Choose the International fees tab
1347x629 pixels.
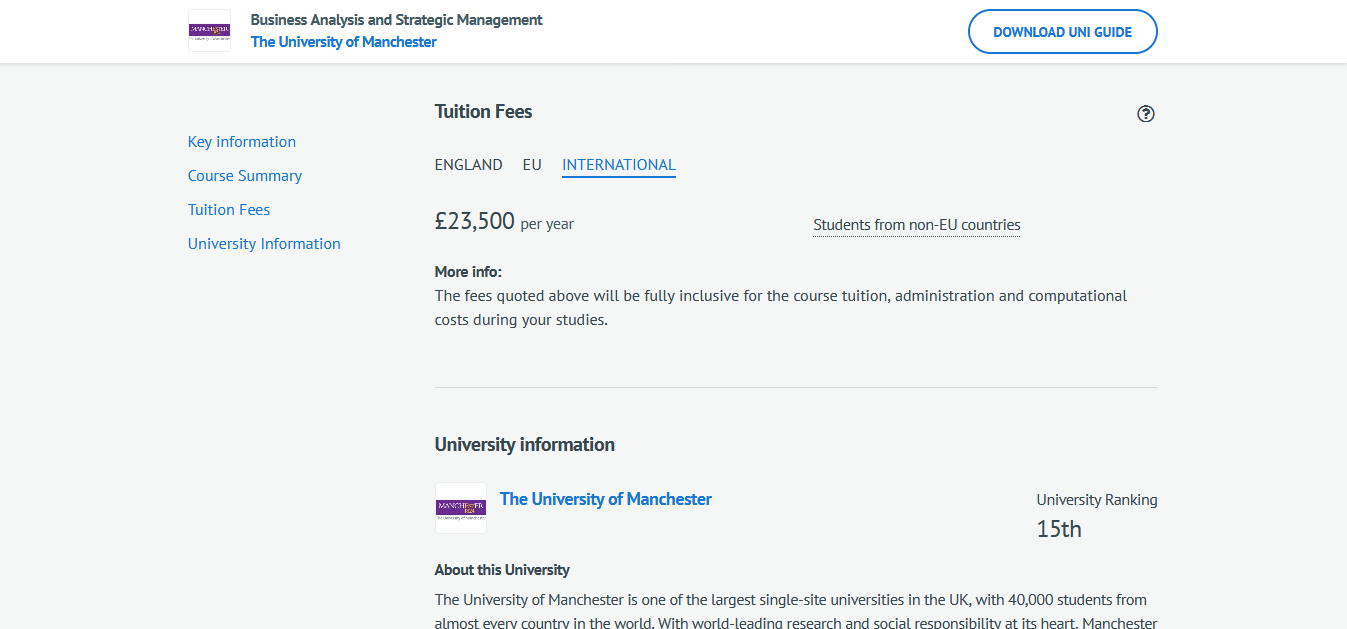619,165
